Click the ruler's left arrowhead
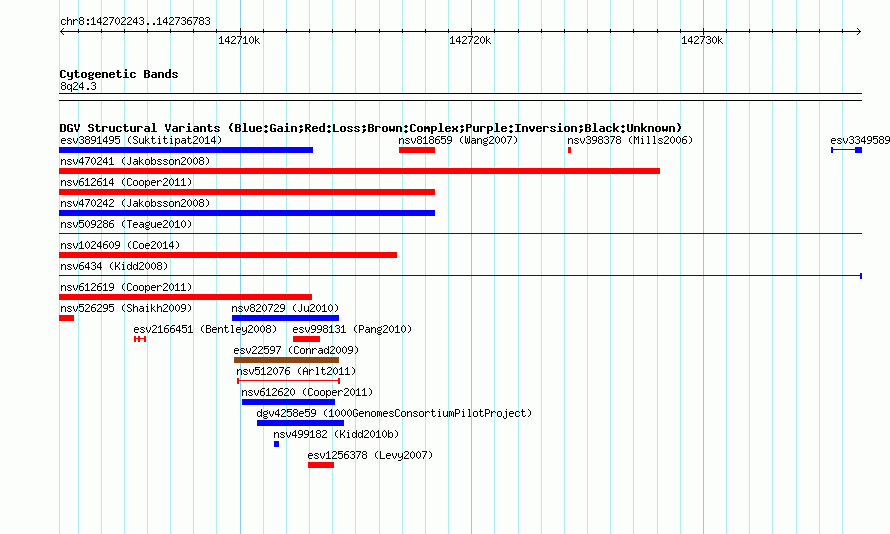The height and width of the screenshot is (534, 890). pyautogui.click(x=62, y=31)
